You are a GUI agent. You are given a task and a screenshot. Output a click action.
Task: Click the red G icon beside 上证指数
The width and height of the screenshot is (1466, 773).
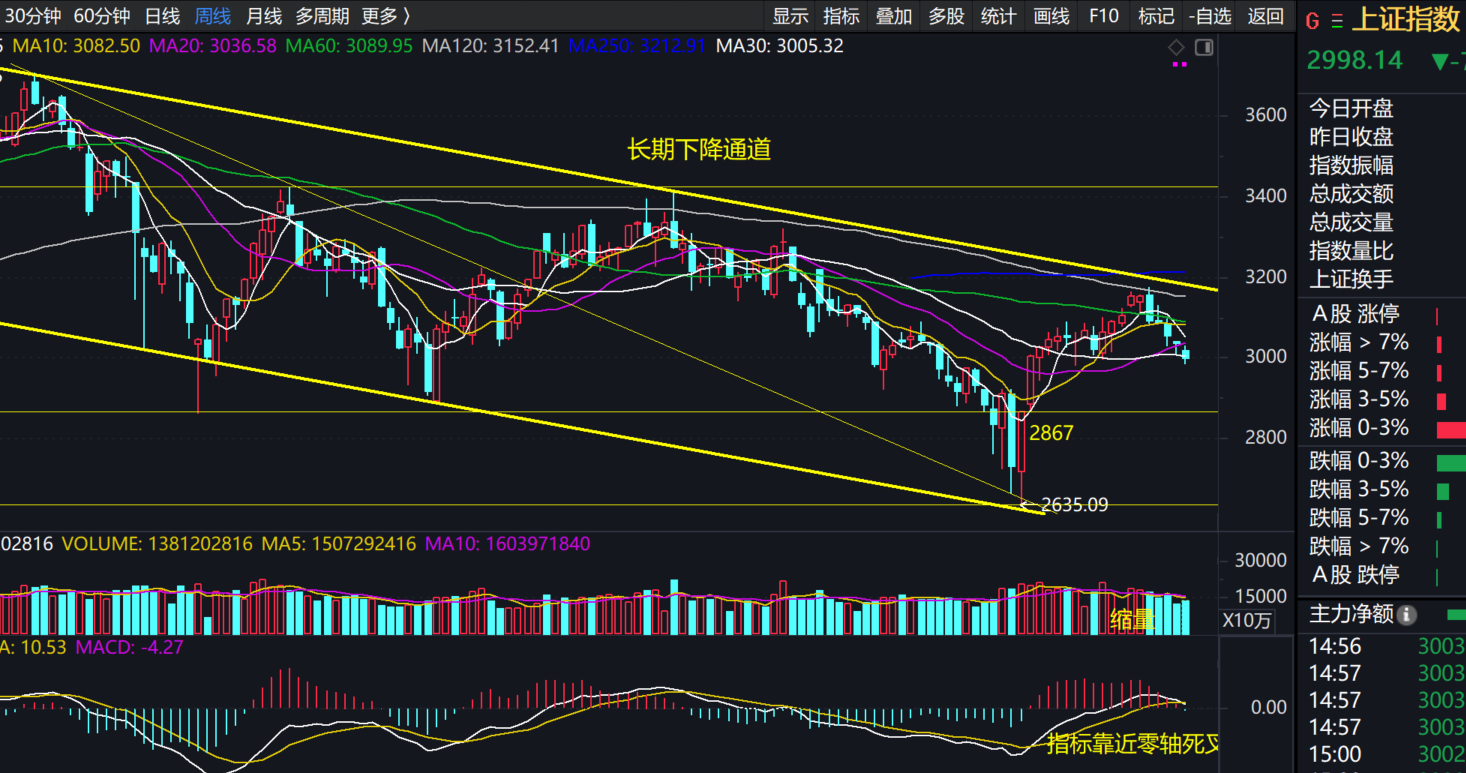pyautogui.click(x=1312, y=20)
